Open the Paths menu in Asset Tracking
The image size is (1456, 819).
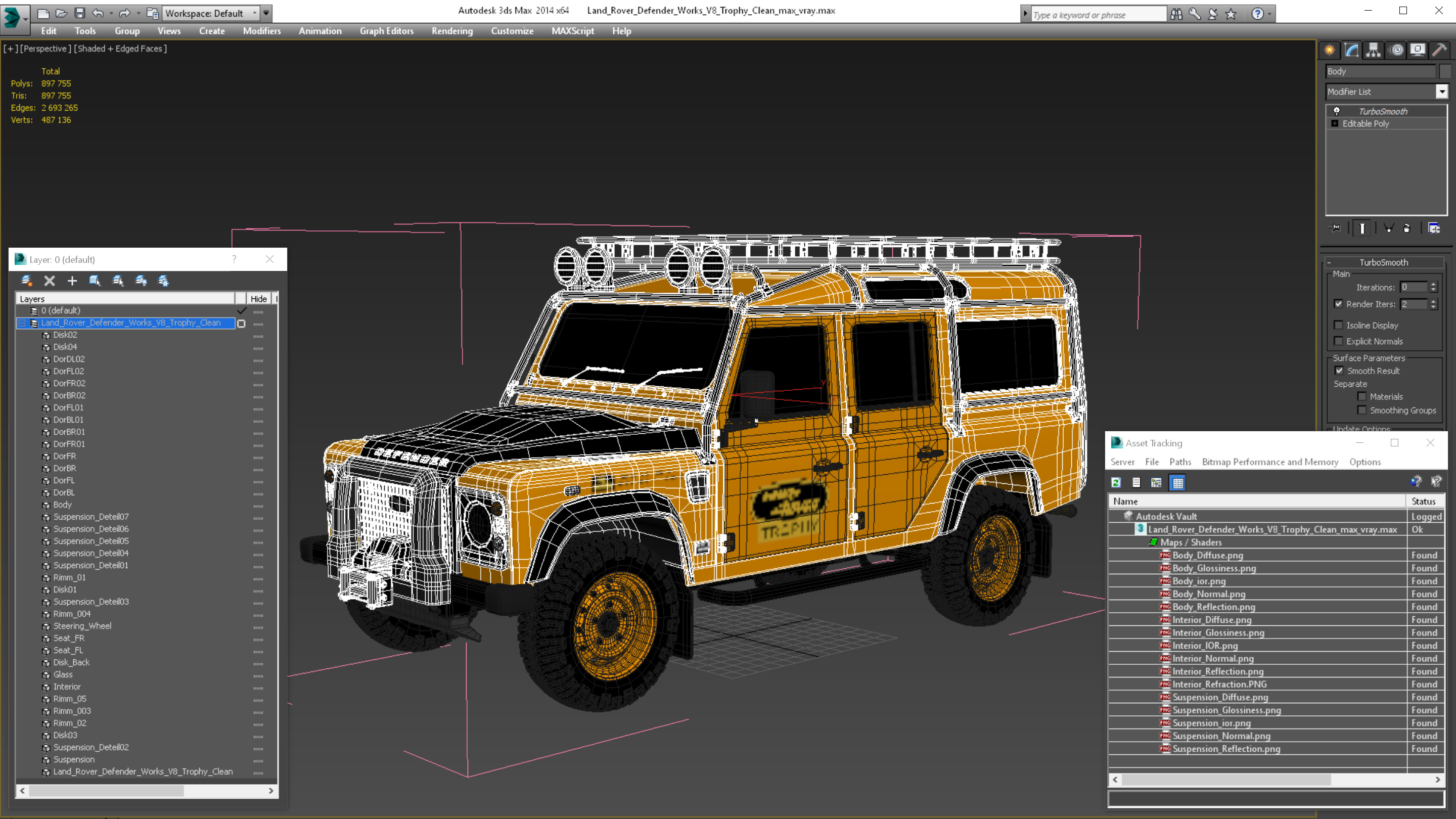(x=1180, y=462)
